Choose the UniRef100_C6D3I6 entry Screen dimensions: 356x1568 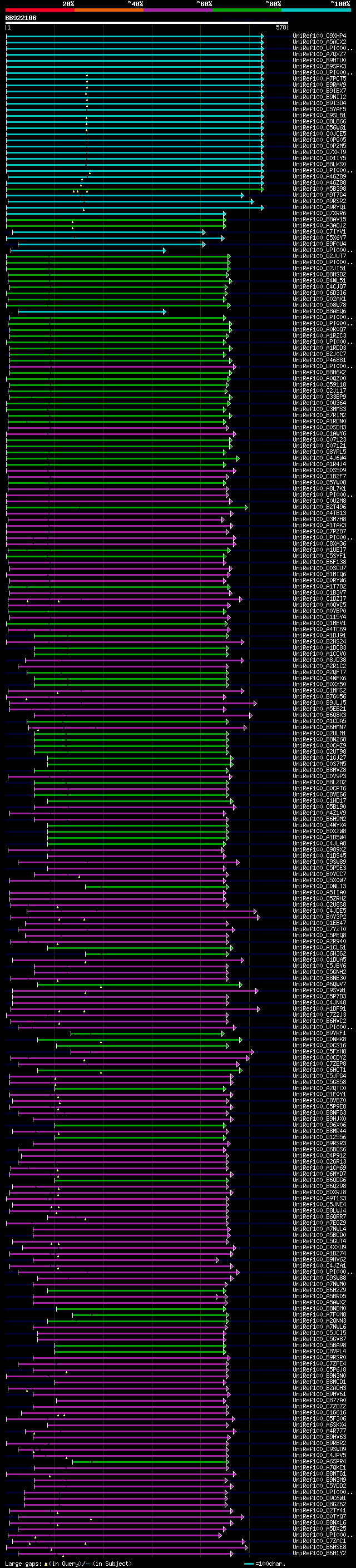click(319, 293)
